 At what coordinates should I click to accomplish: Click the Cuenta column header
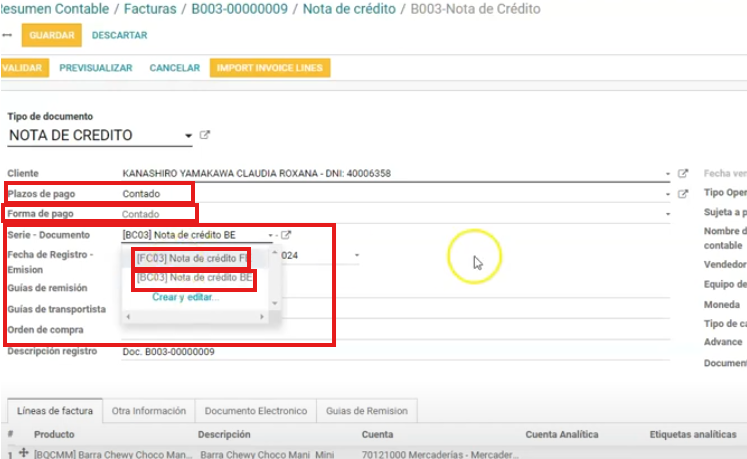pos(377,435)
